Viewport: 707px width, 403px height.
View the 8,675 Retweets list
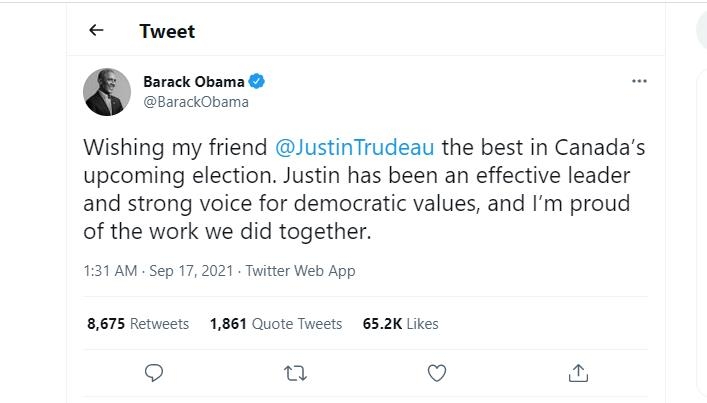coord(138,324)
